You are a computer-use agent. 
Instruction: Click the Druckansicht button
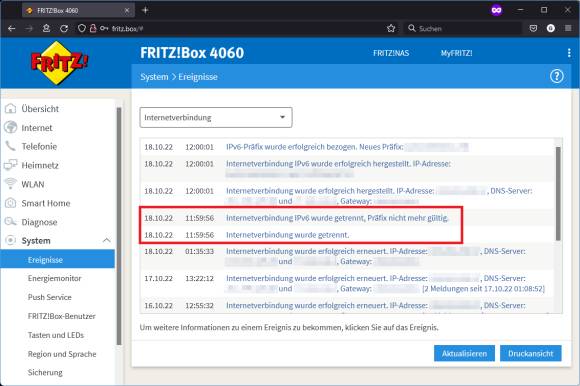tap(530, 353)
